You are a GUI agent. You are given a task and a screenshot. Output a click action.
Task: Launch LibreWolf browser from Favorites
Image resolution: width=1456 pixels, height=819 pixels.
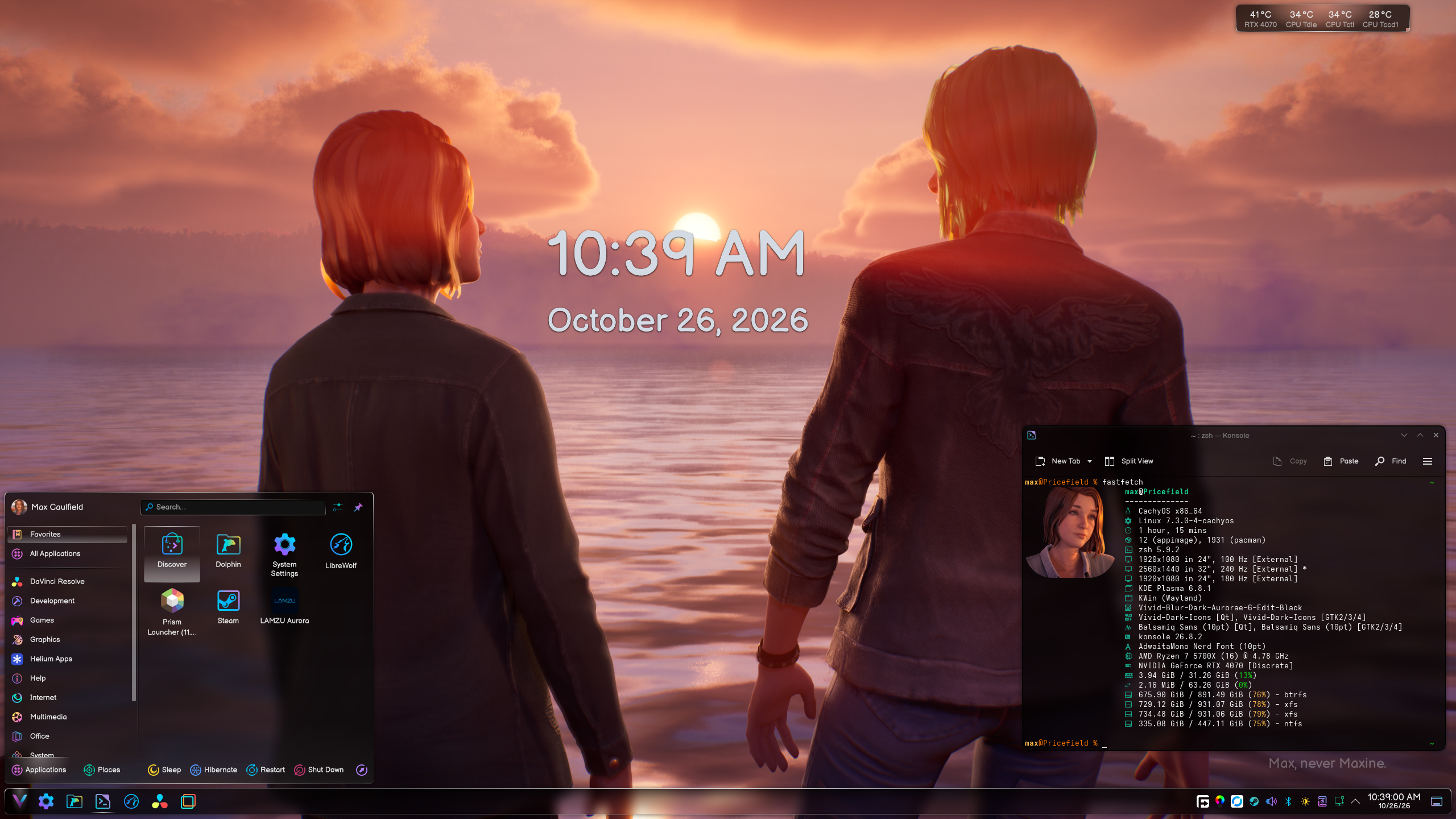(x=341, y=553)
